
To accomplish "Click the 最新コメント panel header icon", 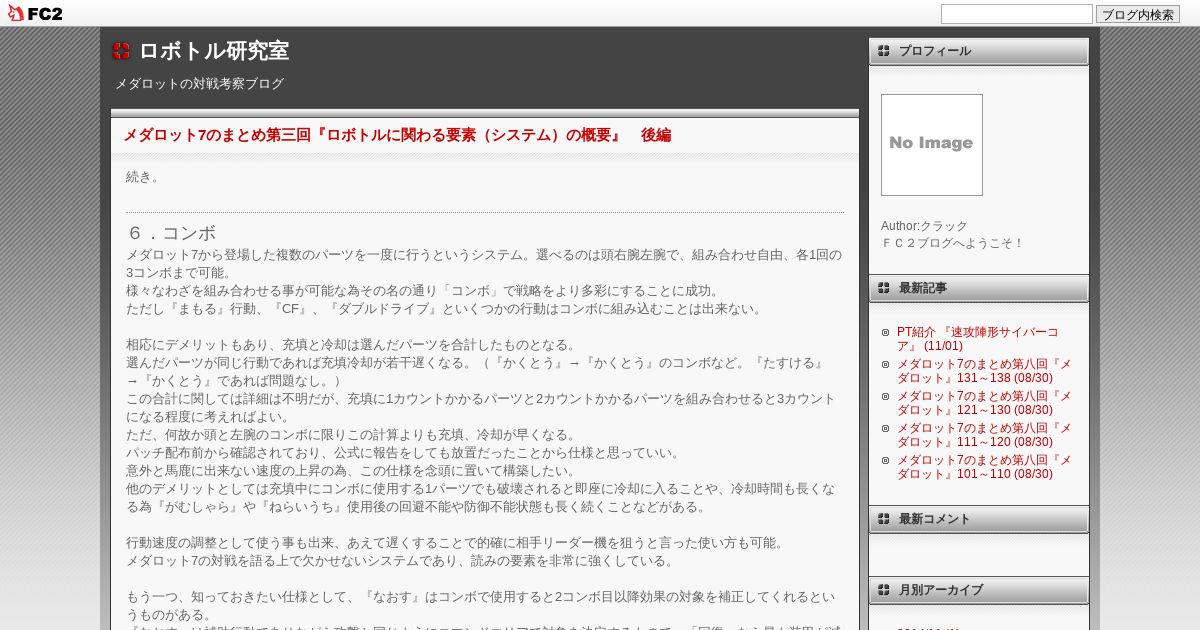I will click(884, 519).
